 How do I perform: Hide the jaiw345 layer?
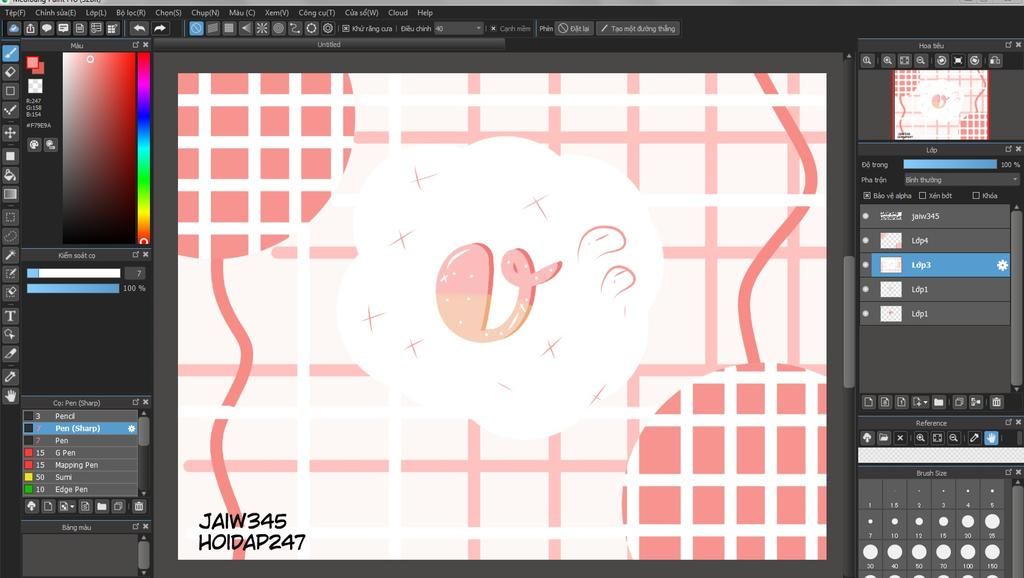coord(866,216)
